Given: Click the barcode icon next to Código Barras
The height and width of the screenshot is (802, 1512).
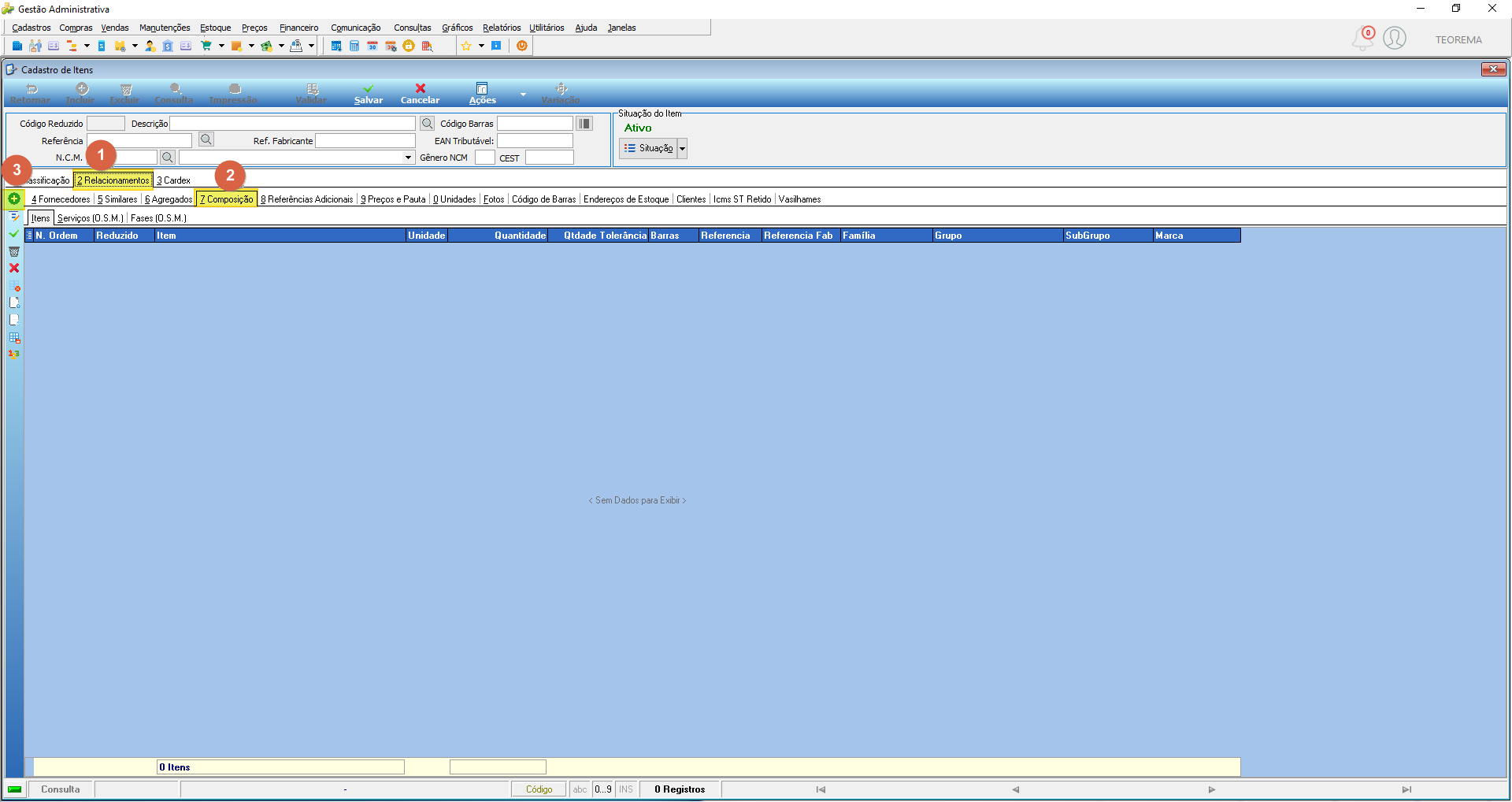Looking at the screenshot, I should click(584, 124).
